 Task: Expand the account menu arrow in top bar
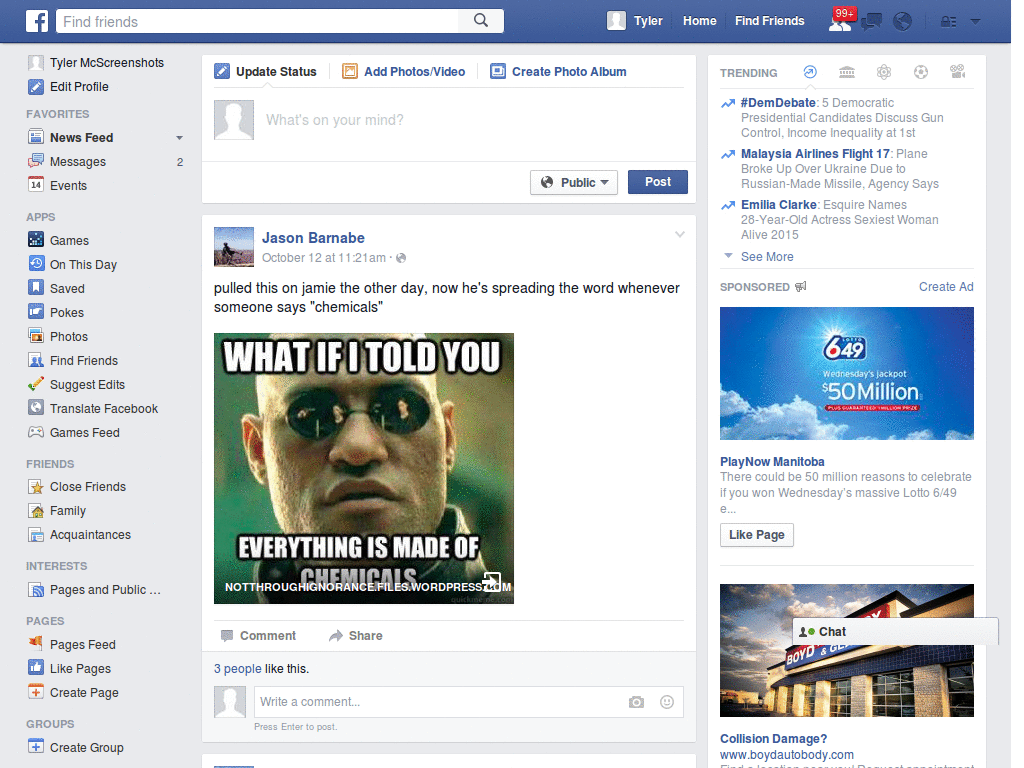coord(976,22)
